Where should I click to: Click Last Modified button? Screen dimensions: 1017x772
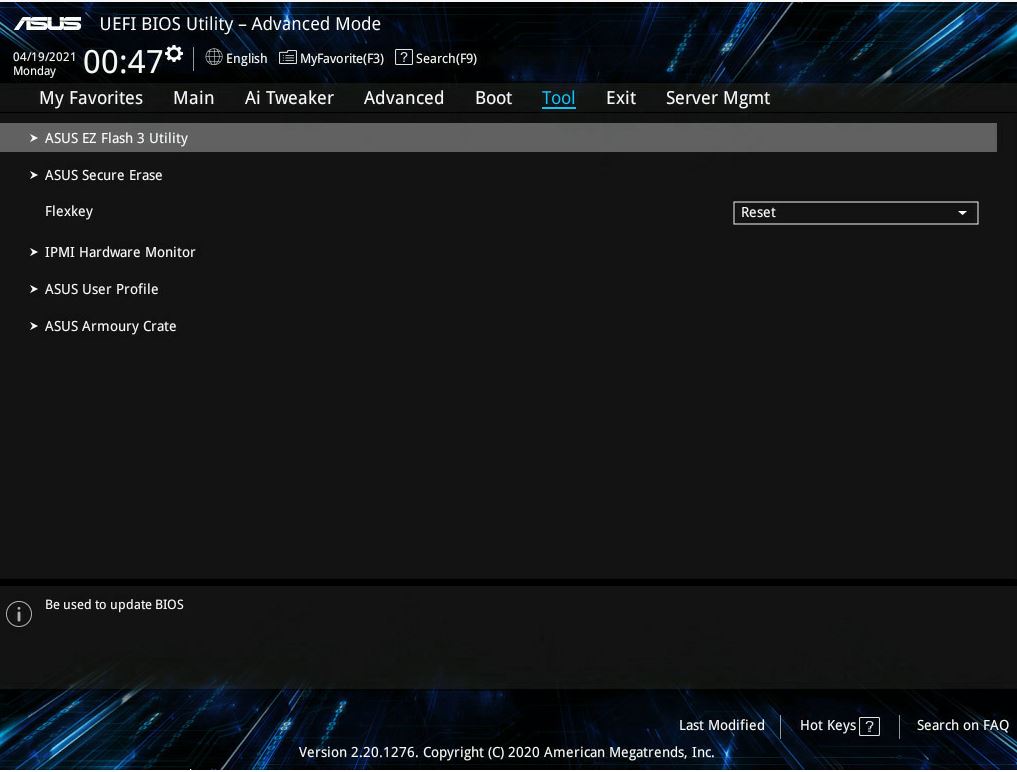(721, 725)
